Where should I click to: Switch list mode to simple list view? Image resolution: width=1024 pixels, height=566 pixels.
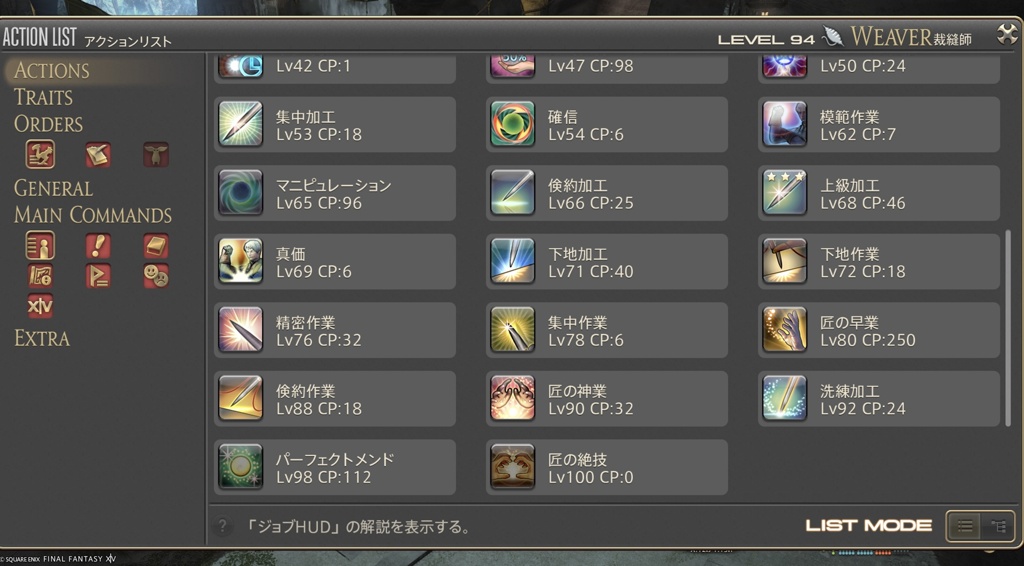tap(965, 526)
